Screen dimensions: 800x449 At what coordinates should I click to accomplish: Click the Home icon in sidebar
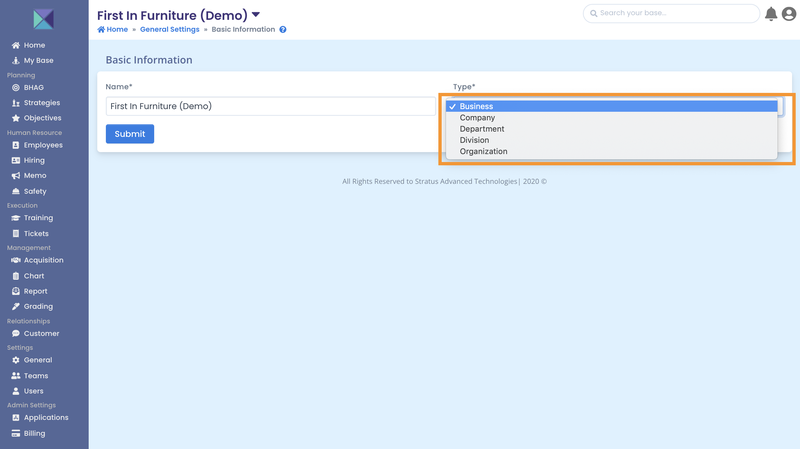[x=16, y=45]
